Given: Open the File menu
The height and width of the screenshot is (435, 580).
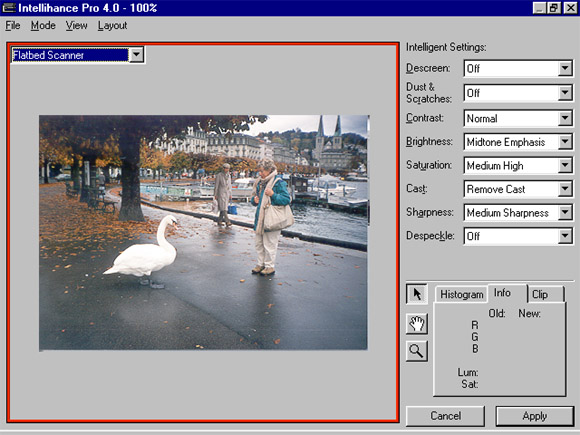Looking at the screenshot, I should pos(13,26).
